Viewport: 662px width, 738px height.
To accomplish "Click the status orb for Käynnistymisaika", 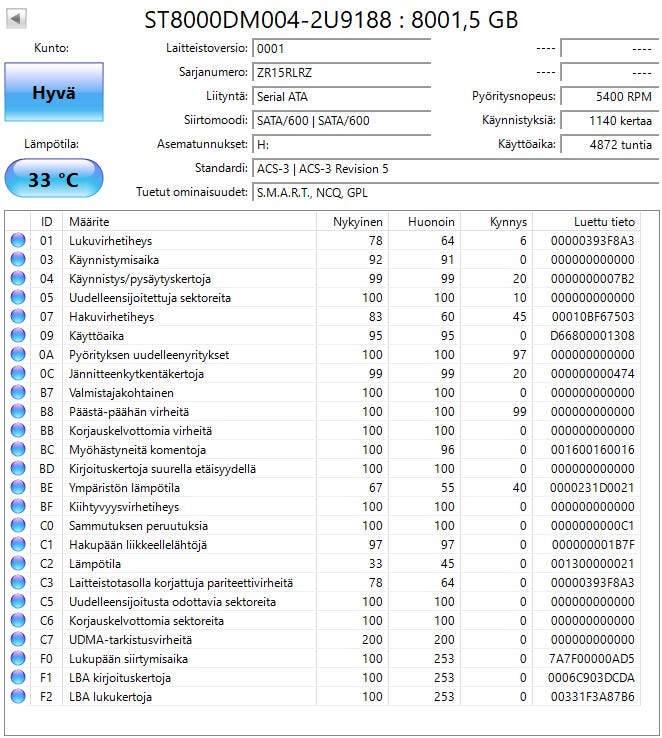I will point(18,260).
